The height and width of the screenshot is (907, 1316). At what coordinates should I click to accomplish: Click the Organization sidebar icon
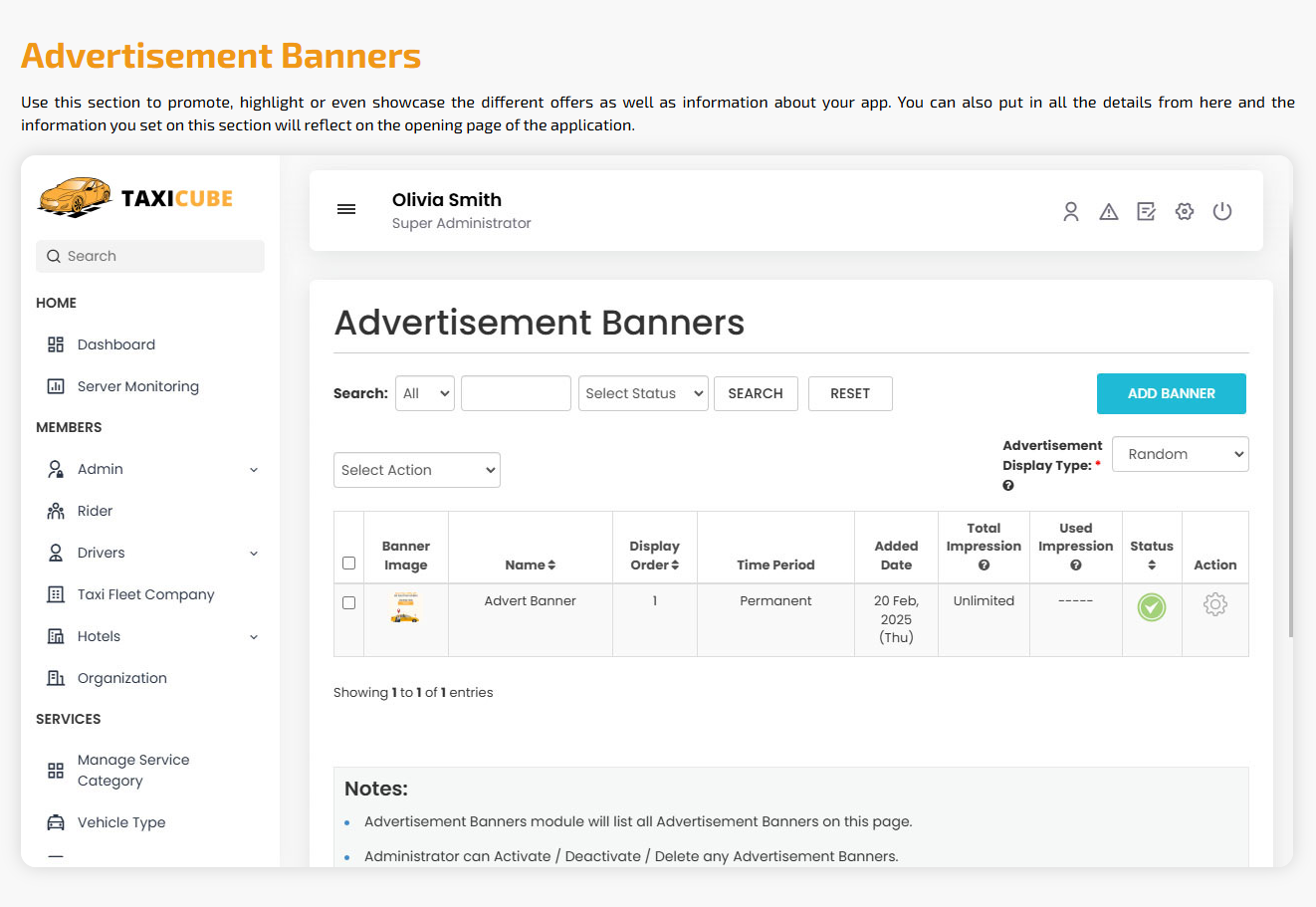click(56, 678)
